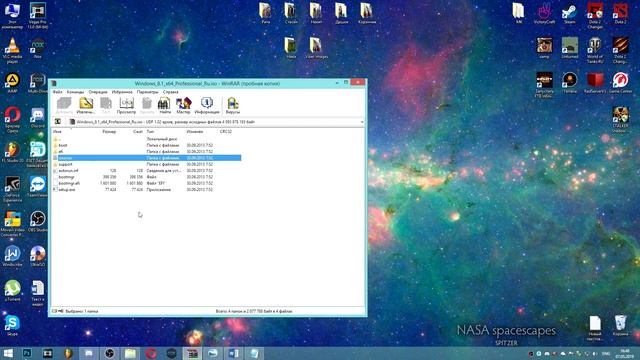640x360 pixels.
Task: Select the parent folder '..' row
Action: point(146,139)
